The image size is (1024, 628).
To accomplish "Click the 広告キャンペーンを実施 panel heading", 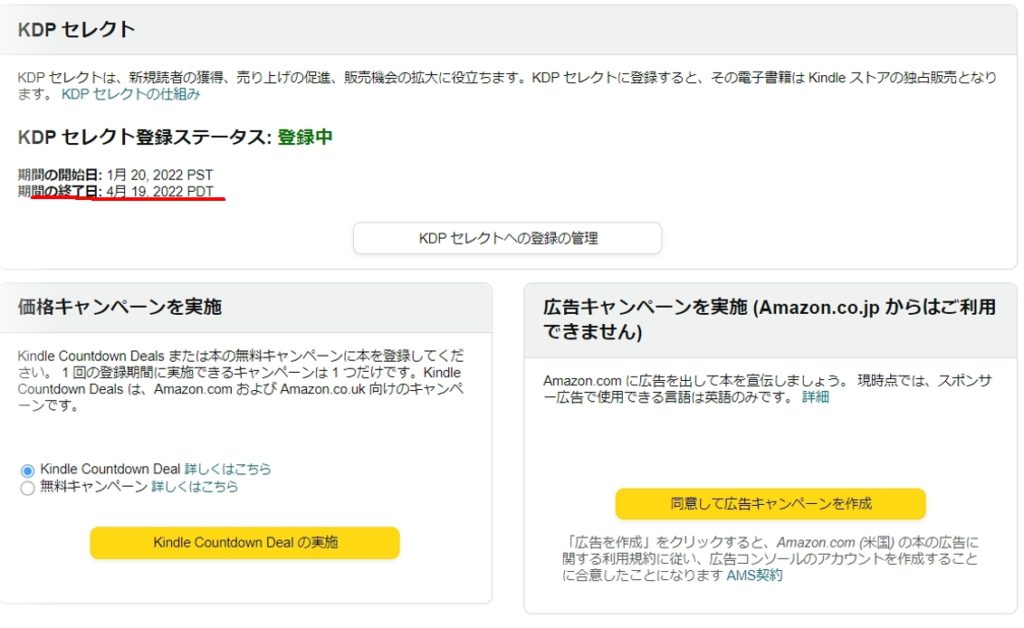I will (769, 319).
